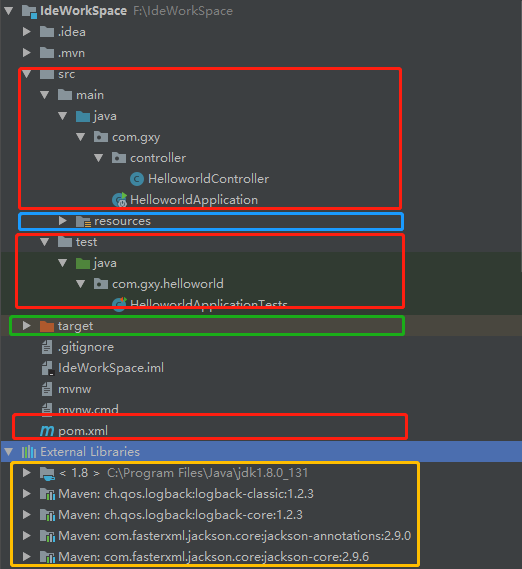Click the External Libraries bars icon
The height and width of the screenshot is (569, 522).
tap(29, 452)
